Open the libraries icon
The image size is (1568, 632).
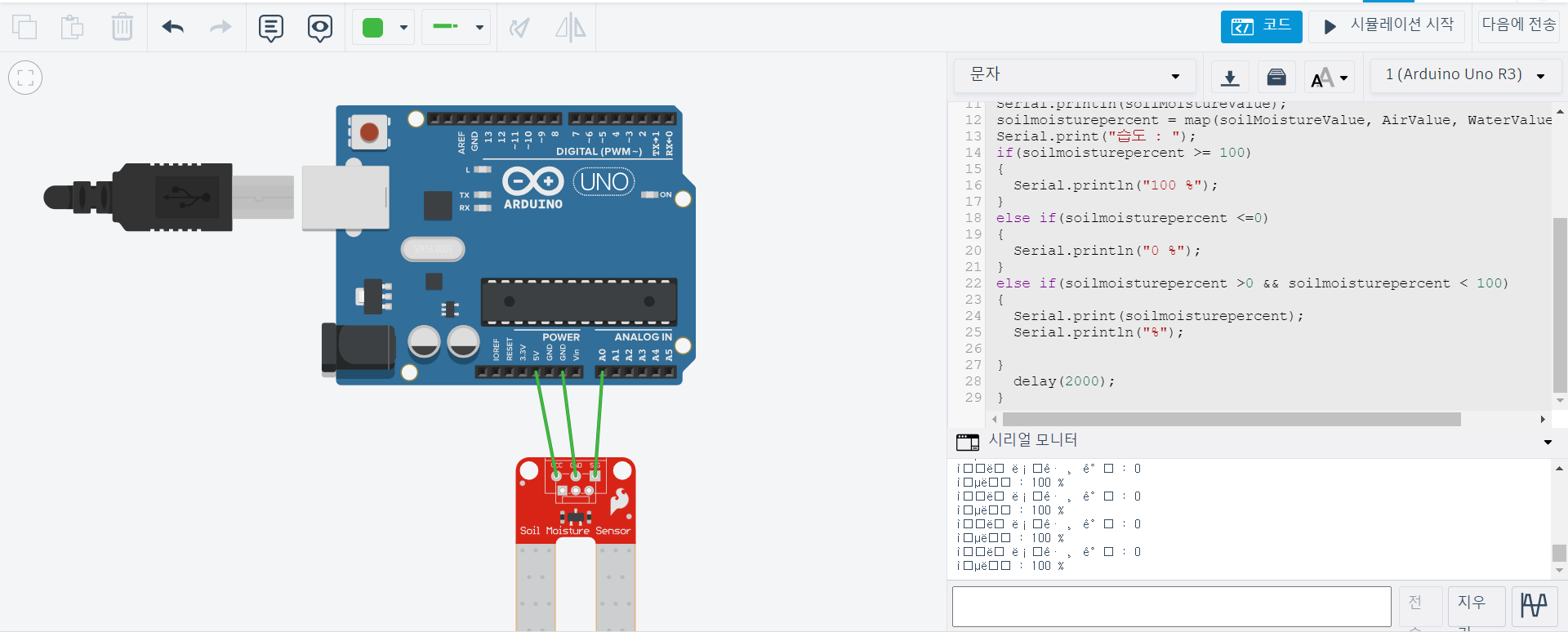[1276, 78]
